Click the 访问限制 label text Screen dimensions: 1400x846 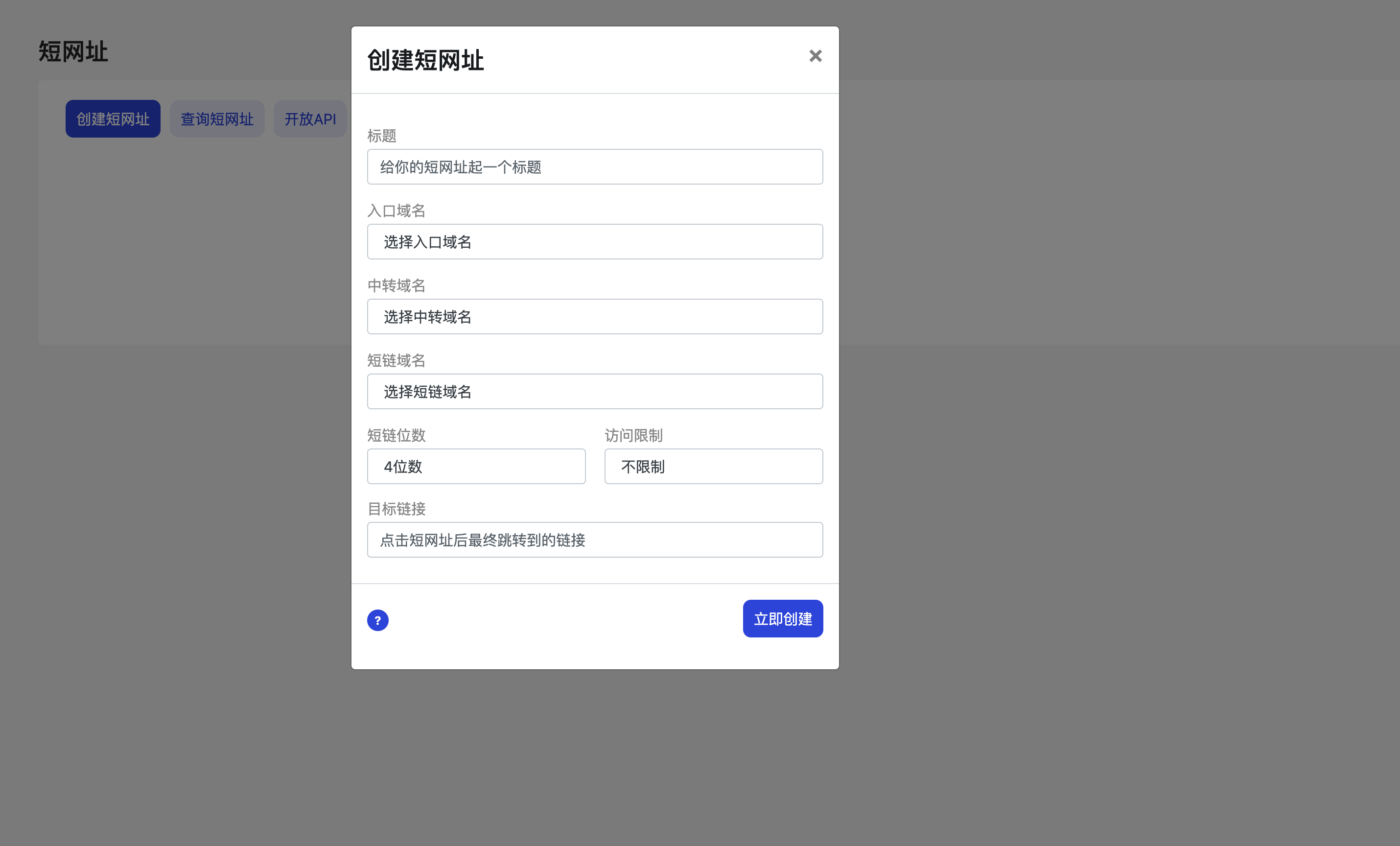[633, 435]
